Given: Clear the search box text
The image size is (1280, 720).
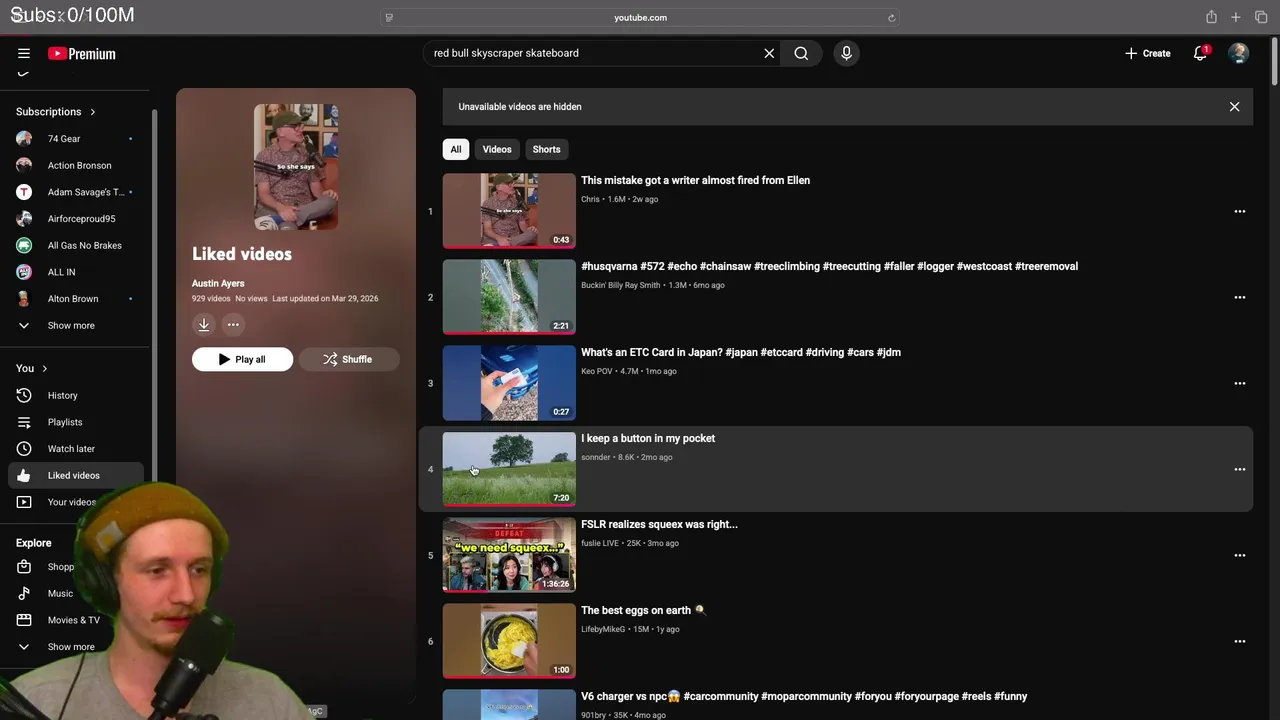Looking at the screenshot, I should coord(769,53).
